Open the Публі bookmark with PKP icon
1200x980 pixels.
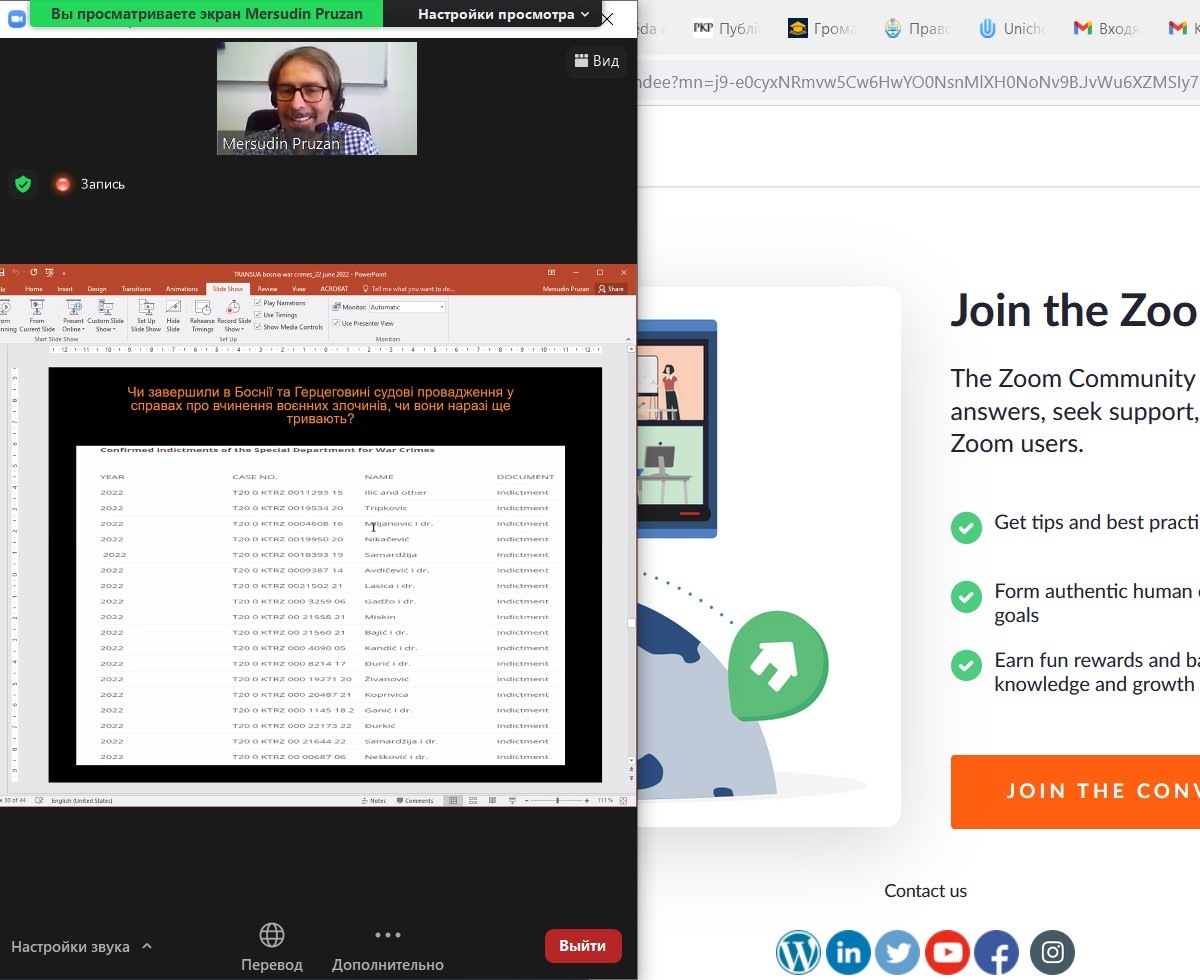tap(728, 29)
